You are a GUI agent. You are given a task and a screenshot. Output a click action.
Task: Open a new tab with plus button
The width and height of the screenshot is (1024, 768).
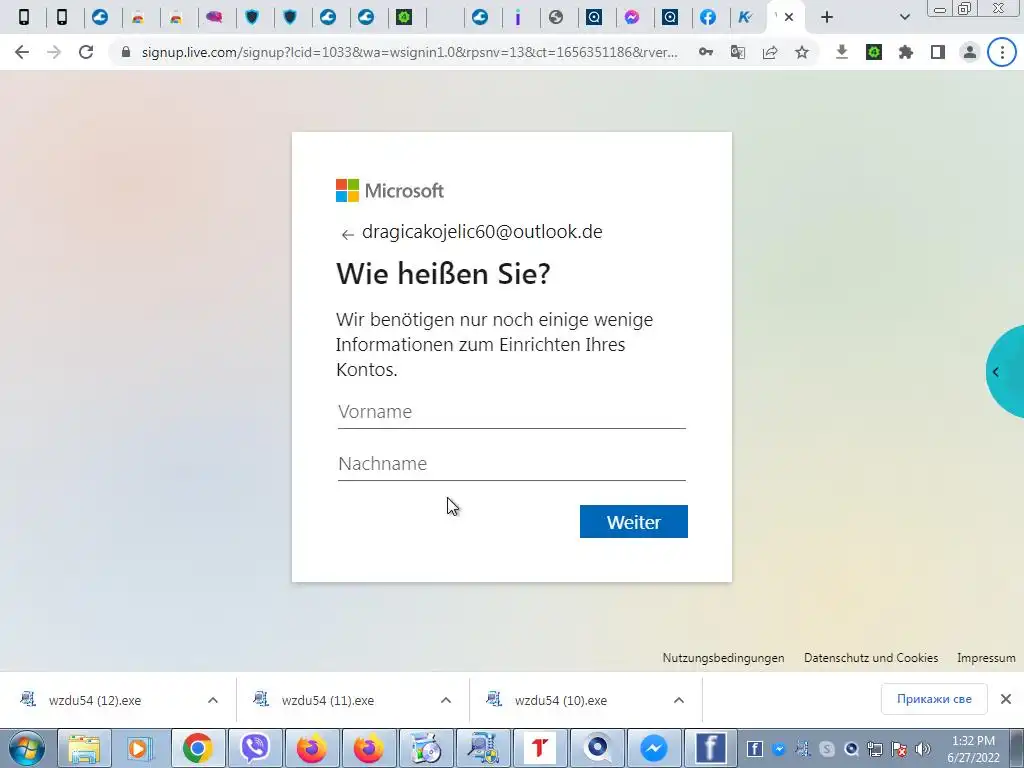point(827,18)
